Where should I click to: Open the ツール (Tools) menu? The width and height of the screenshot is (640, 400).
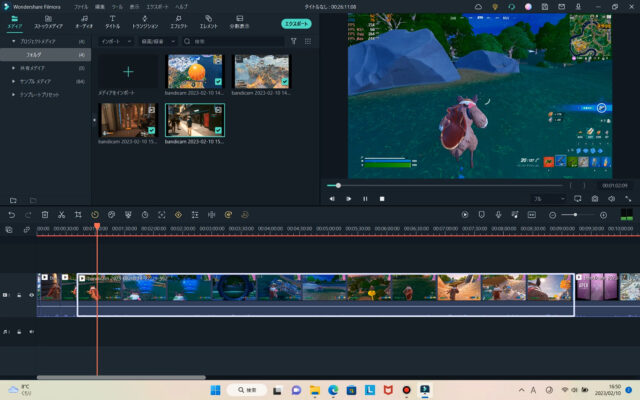coord(117,7)
